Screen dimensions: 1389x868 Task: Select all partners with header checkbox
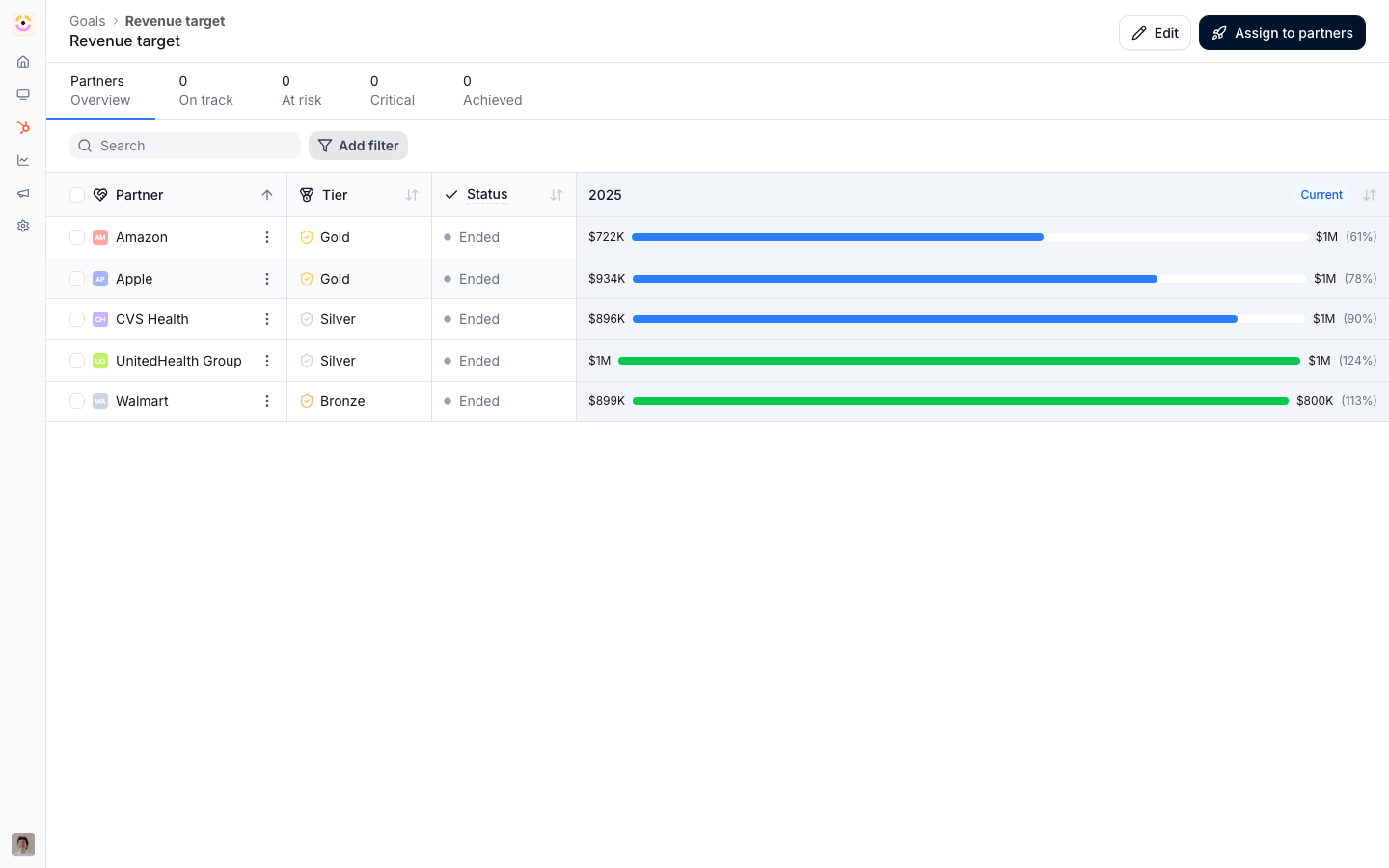tap(77, 195)
